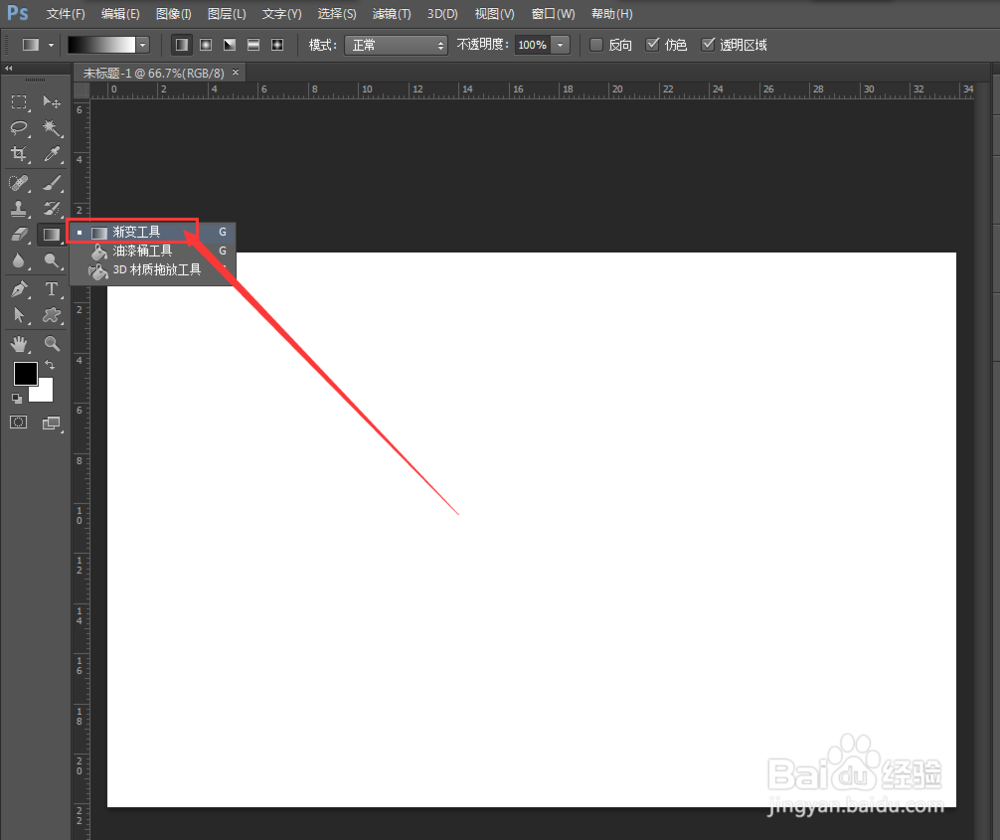Close the 未标题-1 document tab

(235, 73)
